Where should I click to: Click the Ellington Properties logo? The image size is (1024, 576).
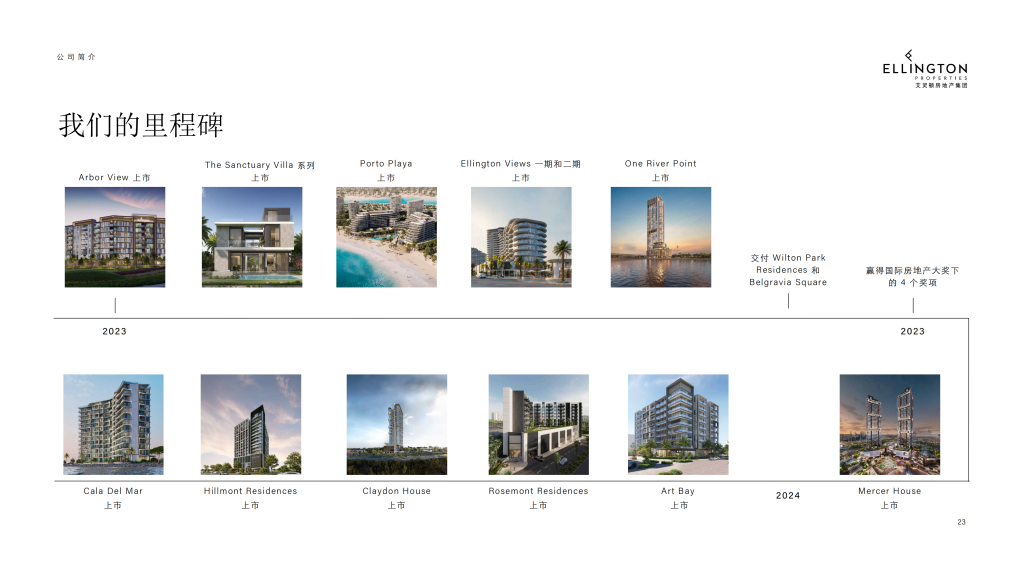(x=925, y=69)
